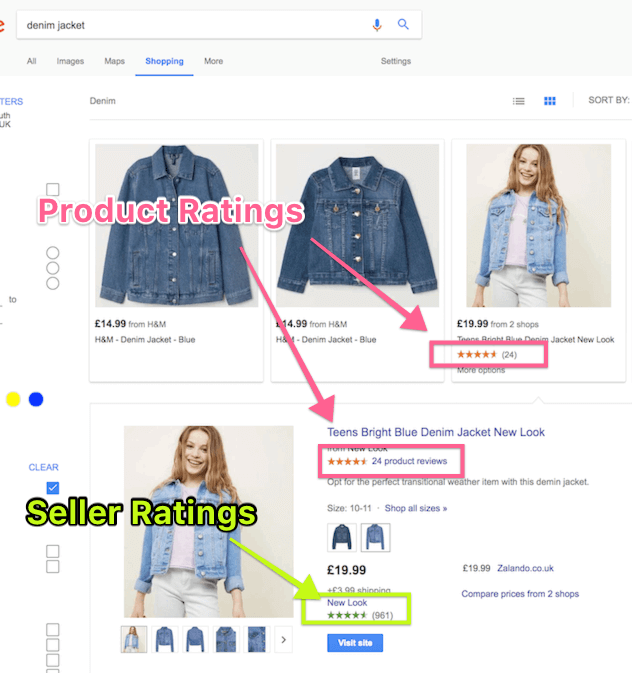Select the light blue colour variant thumbnail
This screenshot has width=632, height=673.
(x=375, y=537)
